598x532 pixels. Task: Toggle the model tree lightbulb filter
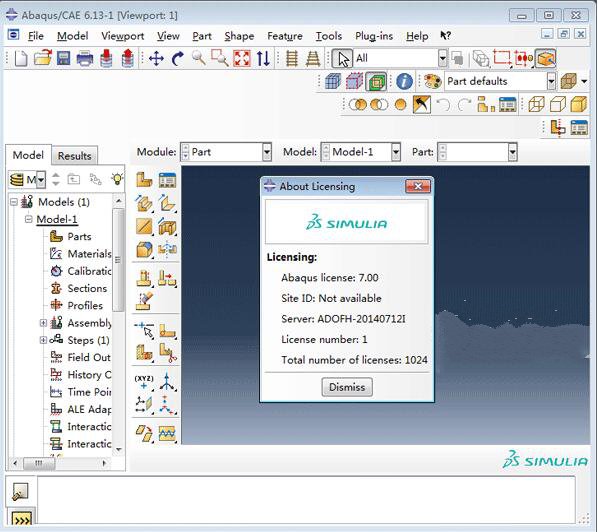[117, 179]
